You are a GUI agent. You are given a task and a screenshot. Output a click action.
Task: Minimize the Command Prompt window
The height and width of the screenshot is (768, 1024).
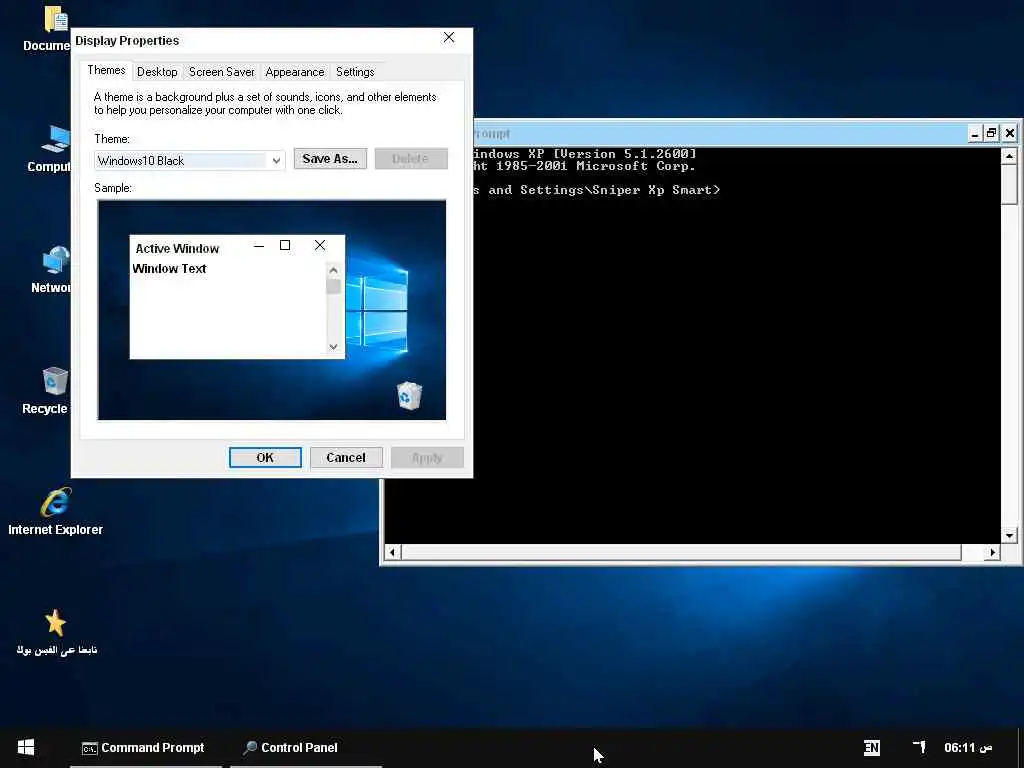click(x=975, y=134)
